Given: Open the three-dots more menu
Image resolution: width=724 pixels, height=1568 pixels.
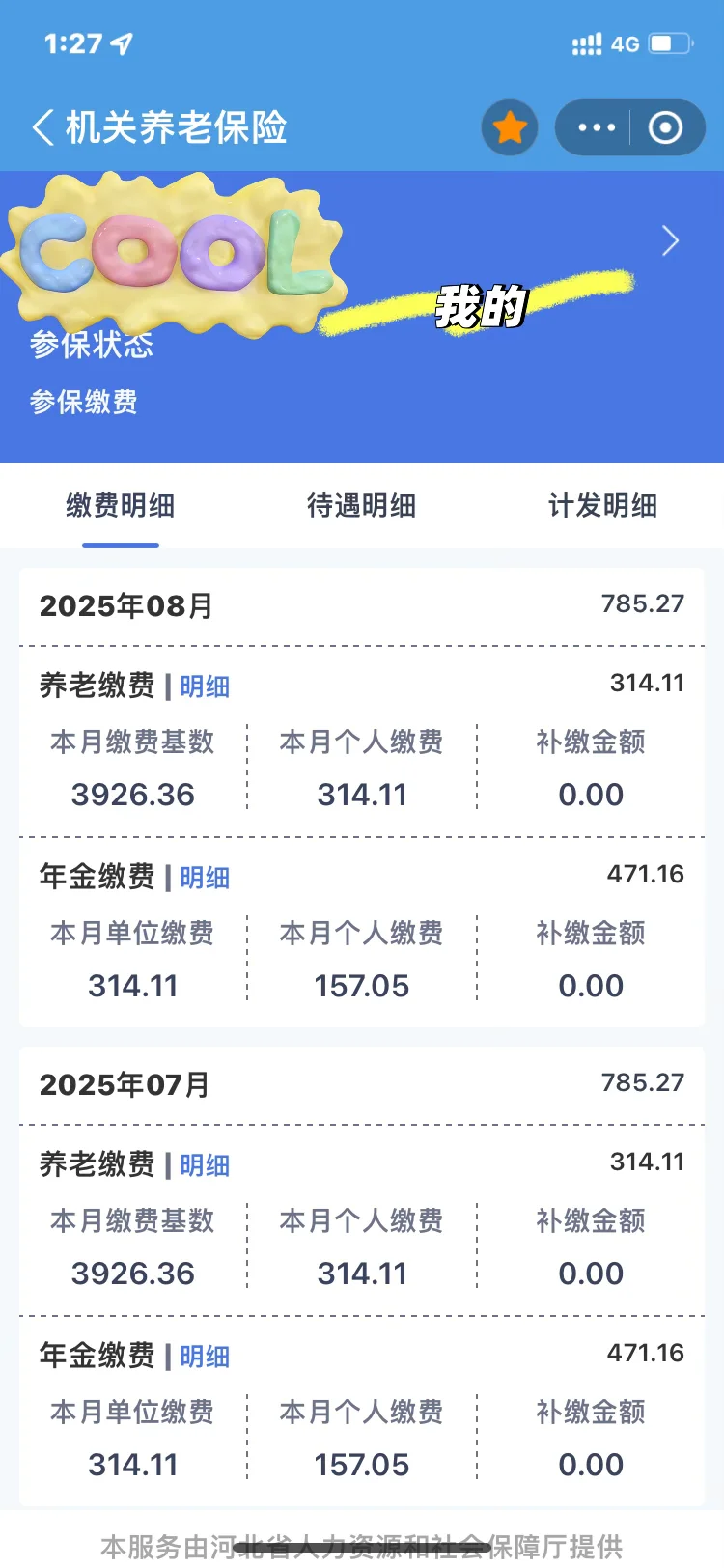Looking at the screenshot, I should 596,127.
